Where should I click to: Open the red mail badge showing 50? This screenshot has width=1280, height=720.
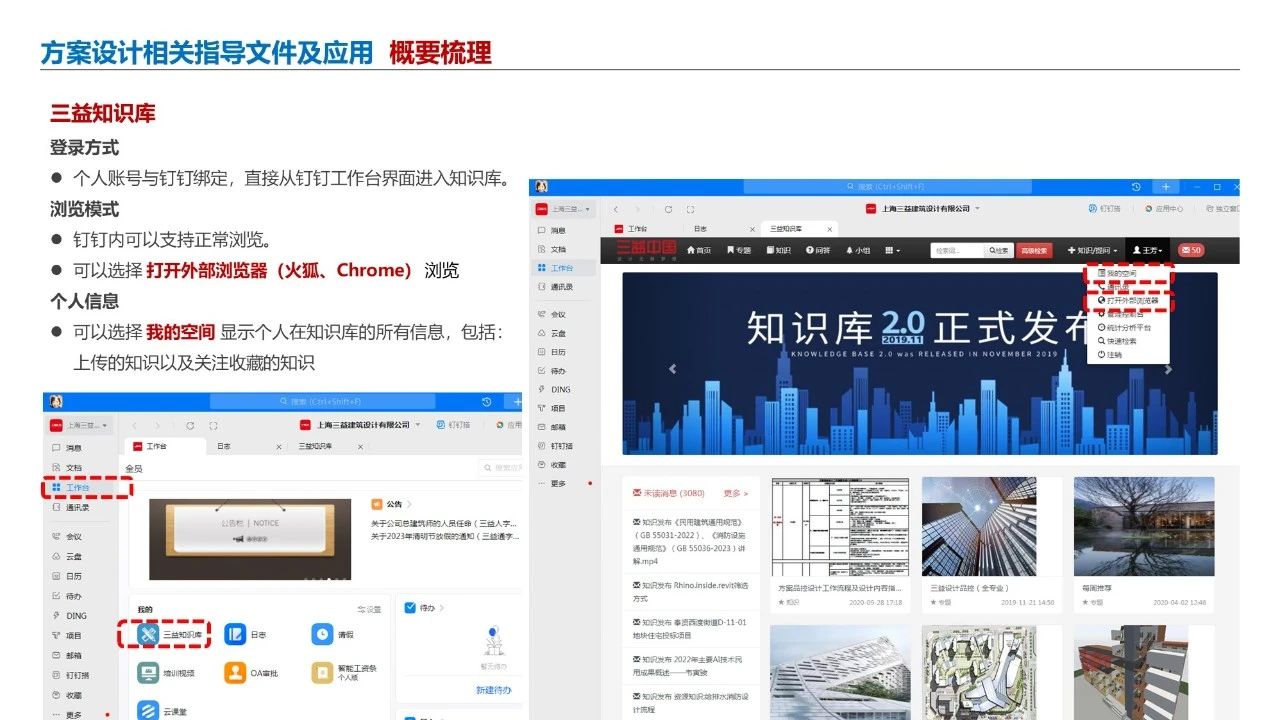pyautogui.click(x=1190, y=250)
